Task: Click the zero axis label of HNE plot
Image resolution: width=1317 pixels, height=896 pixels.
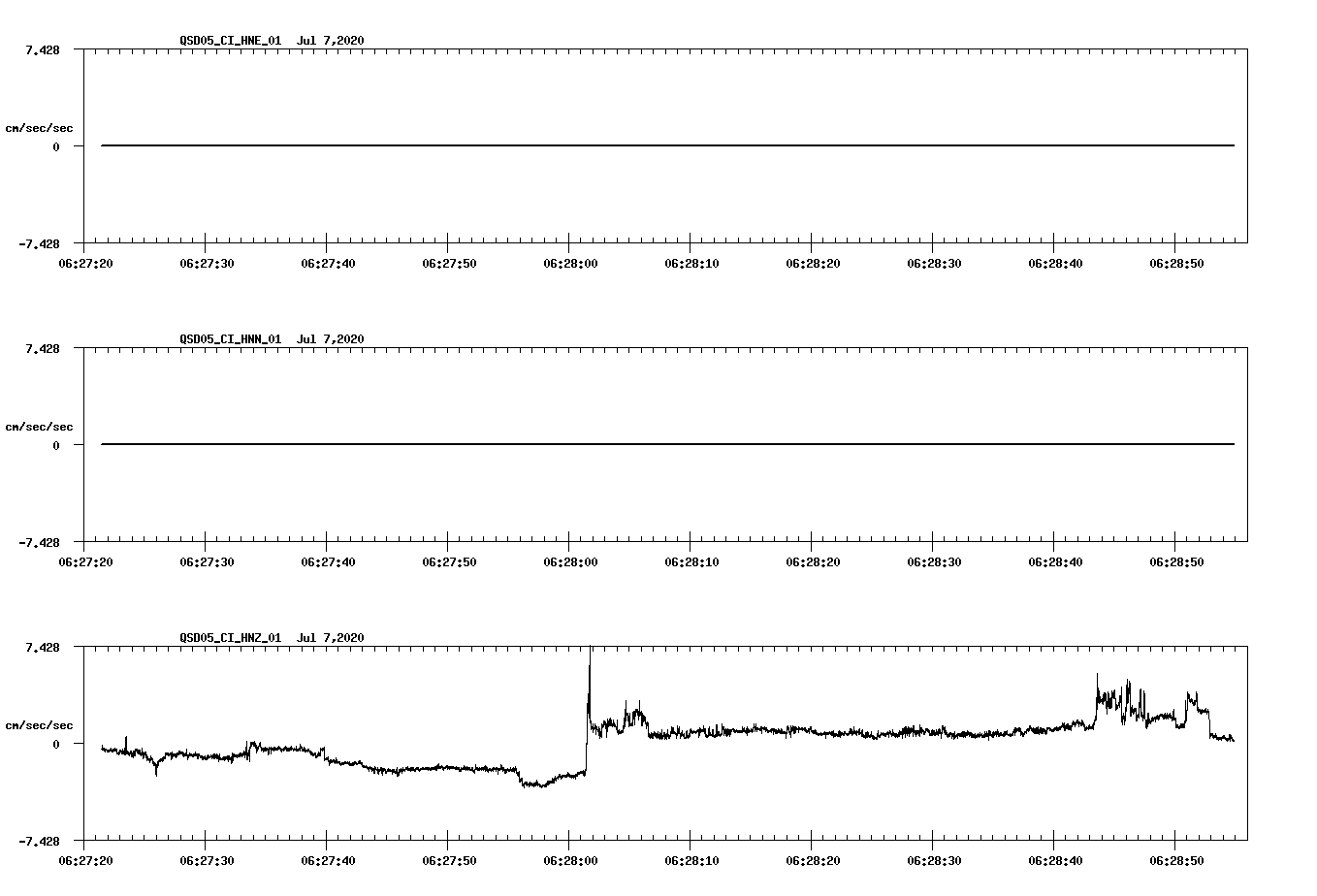Action: [56, 146]
